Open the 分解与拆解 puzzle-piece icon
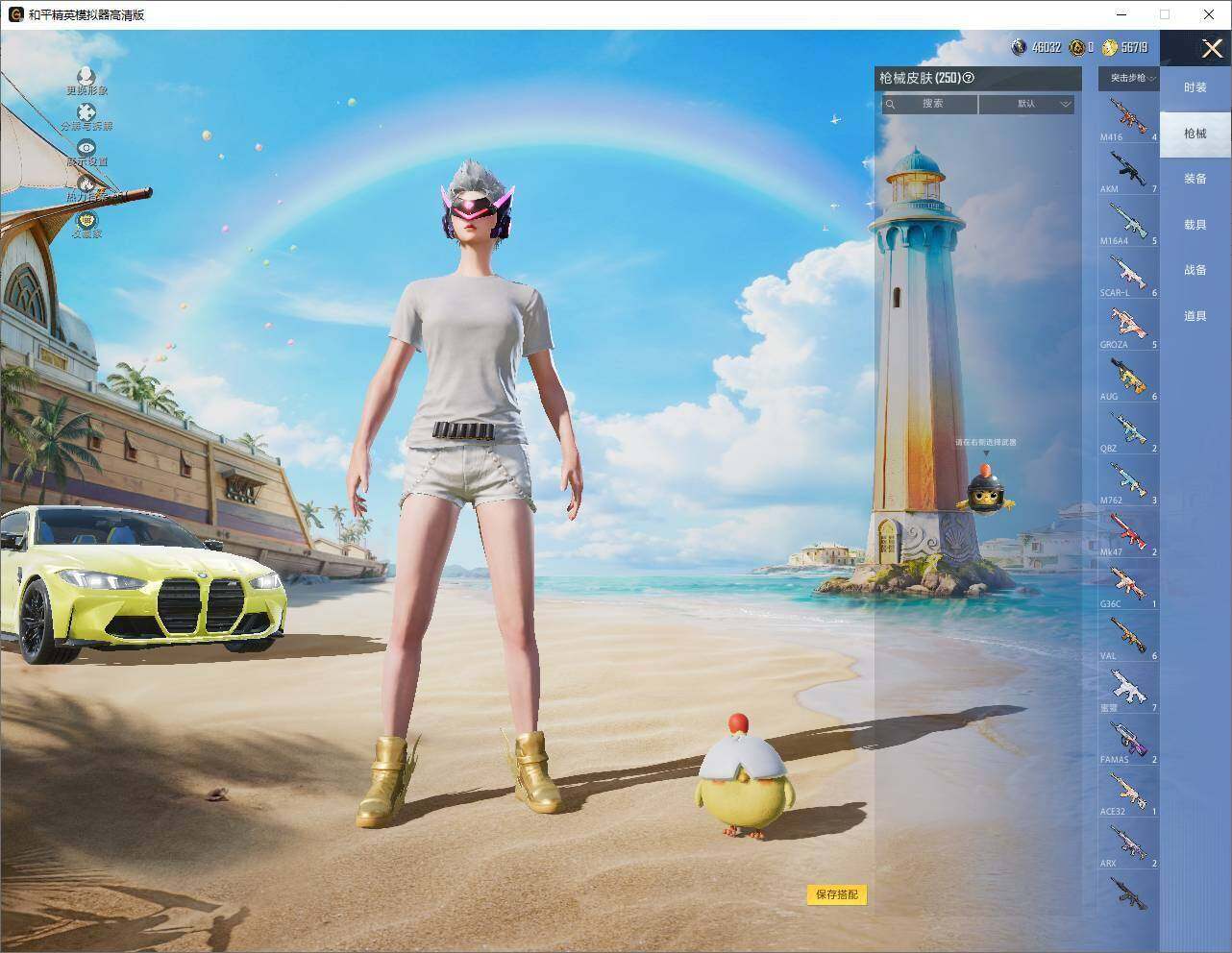Screen dimensions: 1232x953 pyautogui.click(x=86, y=113)
